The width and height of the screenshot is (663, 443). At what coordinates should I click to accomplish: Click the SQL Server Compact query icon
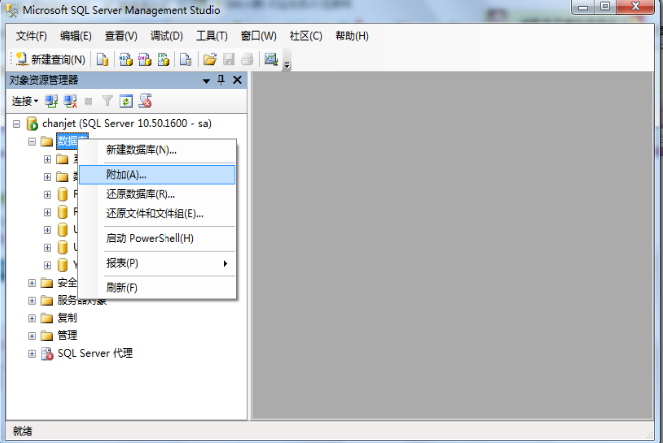(x=185, y=59)
